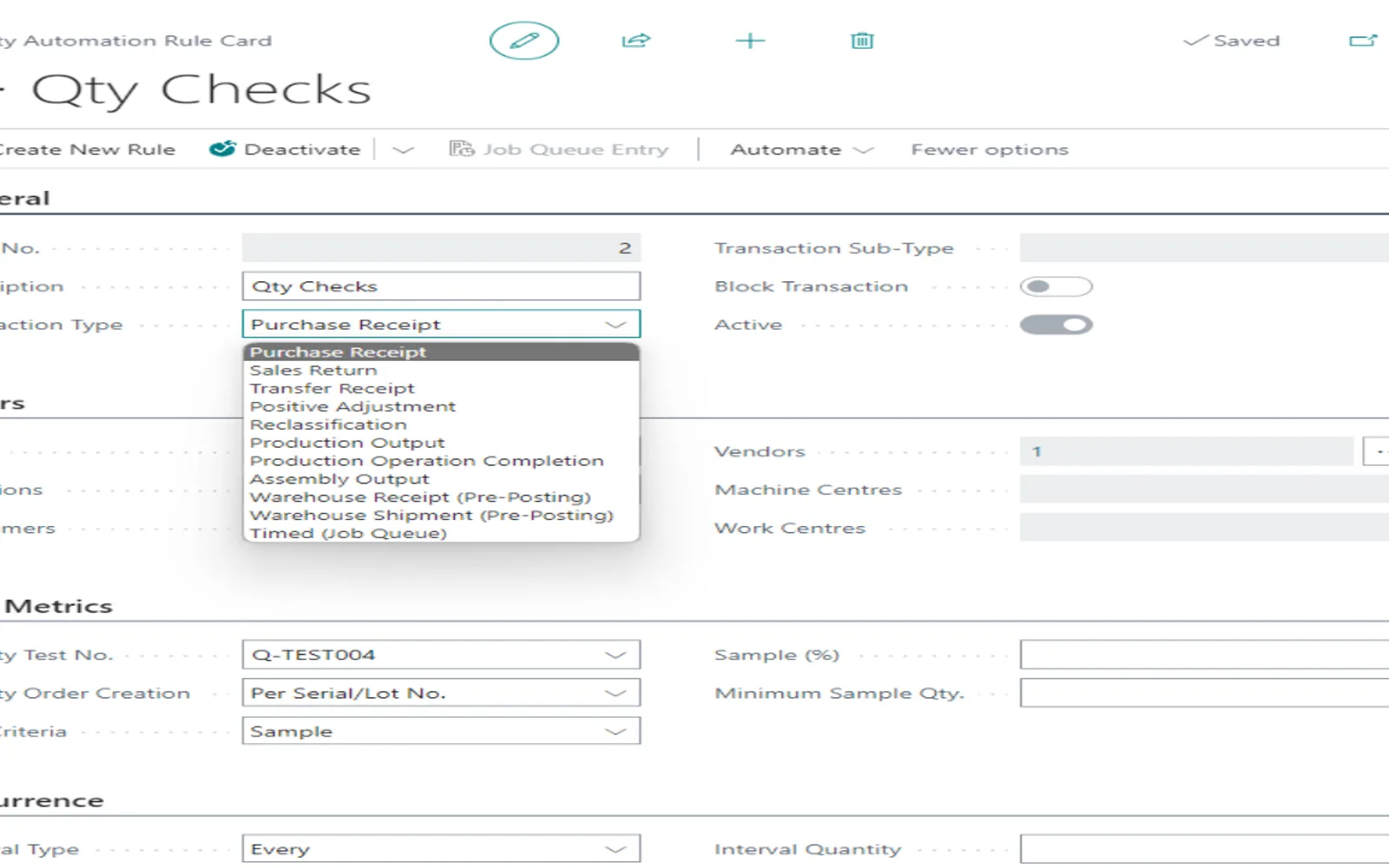Select Transfer Receipt option
This screenshot has width=1389, height=868.
pyautogui.click(x=441, y=389)
